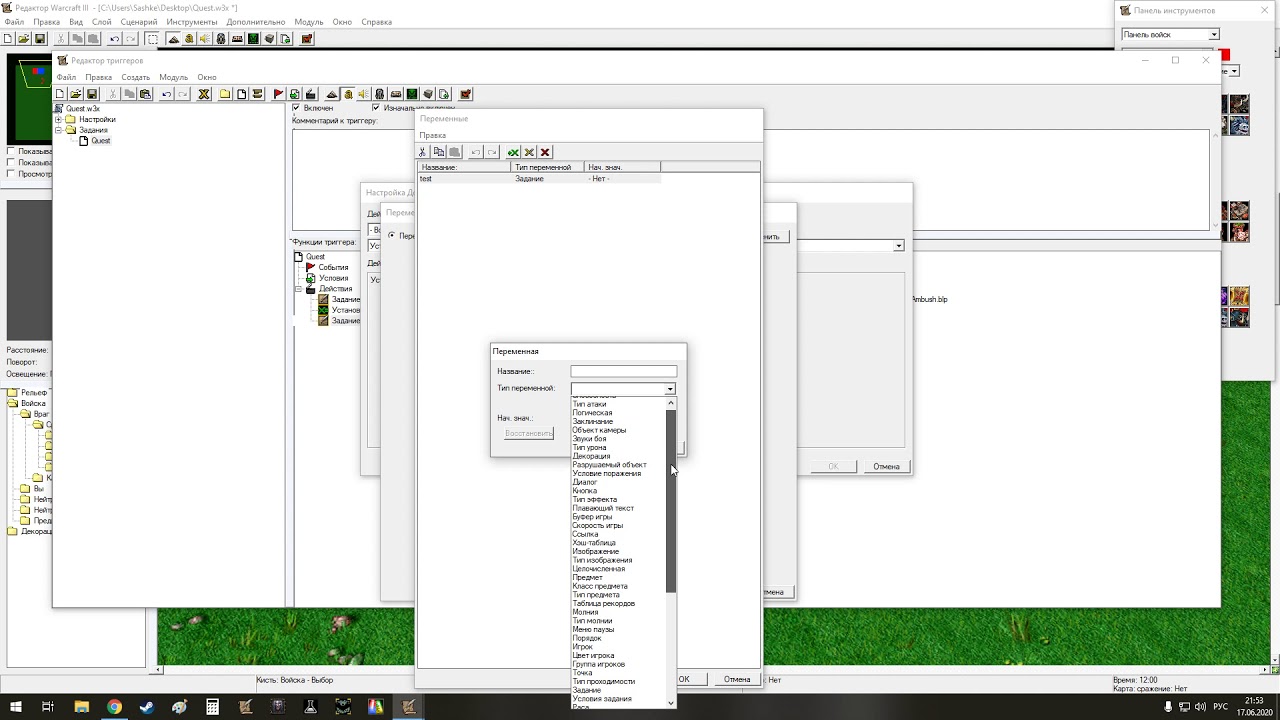Screen dimensions: 1280x720
Task: Click selection brush icon in main toolbar
Action: tap(152, 39)
